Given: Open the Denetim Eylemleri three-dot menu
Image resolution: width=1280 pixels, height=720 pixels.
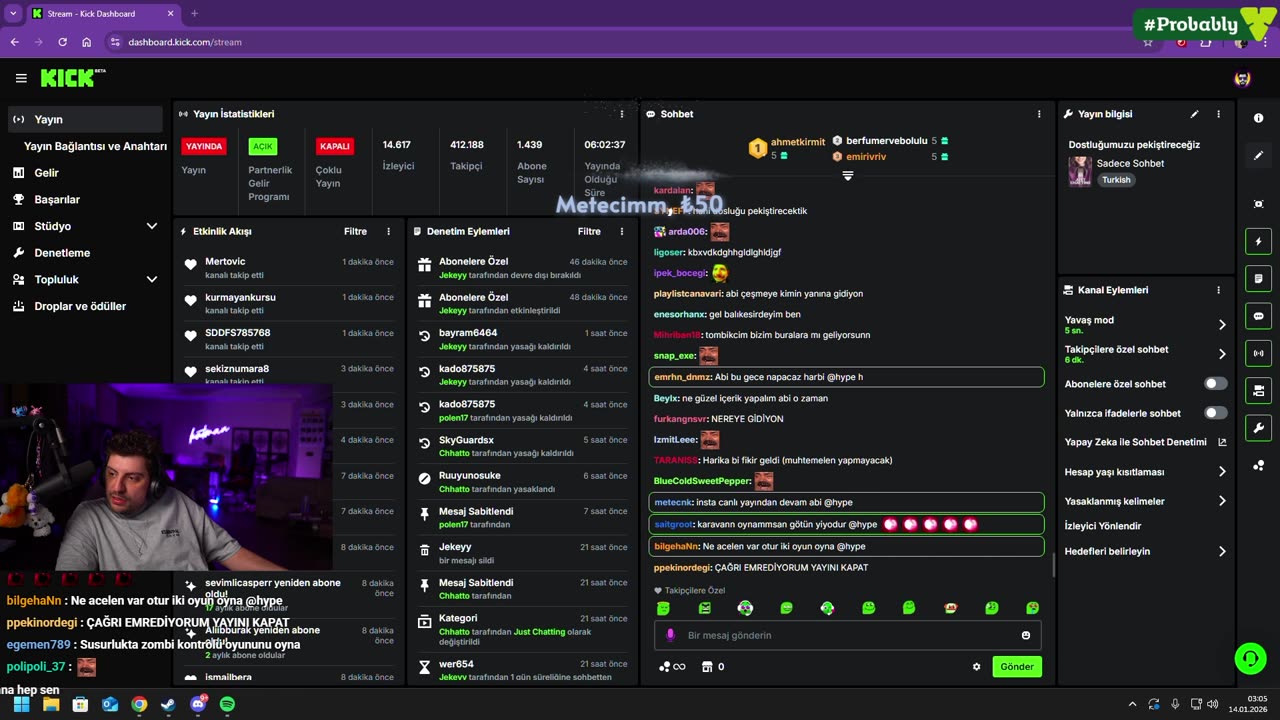Looking at the screenshot, I should (622, 231).
